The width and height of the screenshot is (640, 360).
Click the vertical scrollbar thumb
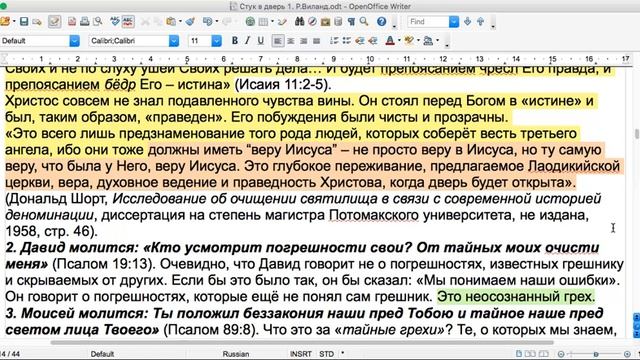point(636,134)
